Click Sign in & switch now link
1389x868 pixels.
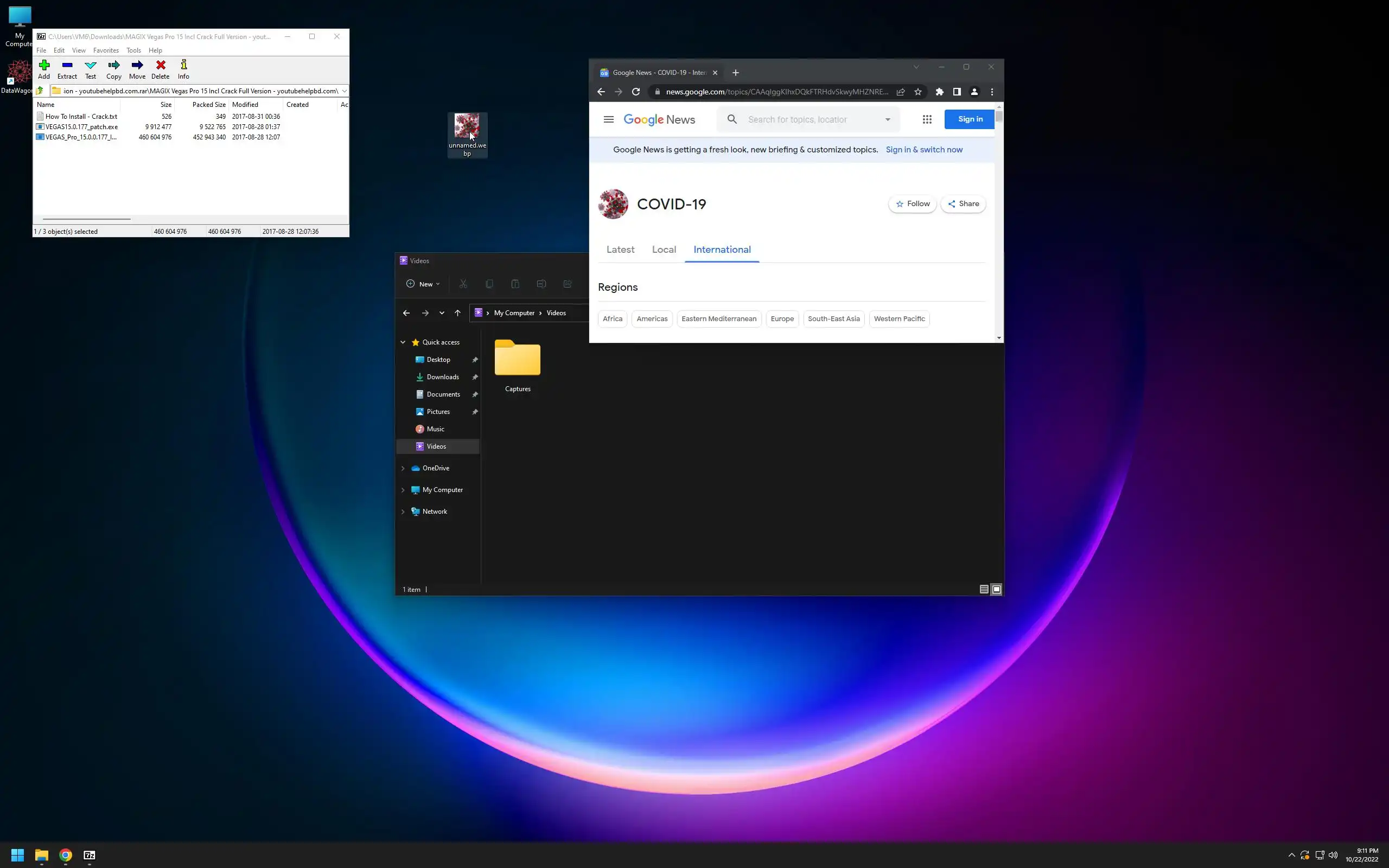(x=923, y=150)
